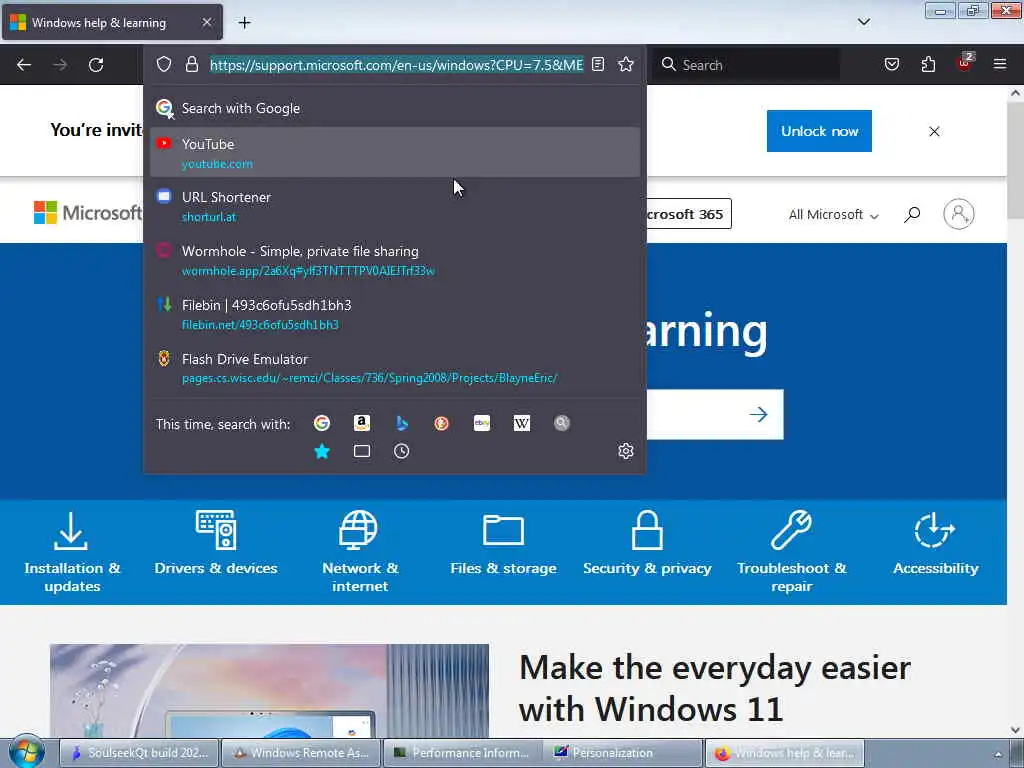
Task: Open uBlock Origin extension icon
Action: tap(965, 63)
